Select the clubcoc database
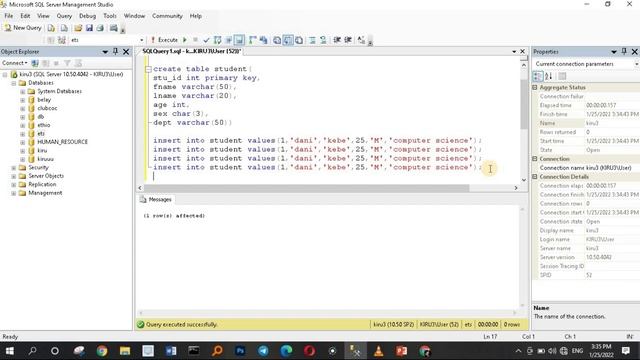 tap(47, 108)
